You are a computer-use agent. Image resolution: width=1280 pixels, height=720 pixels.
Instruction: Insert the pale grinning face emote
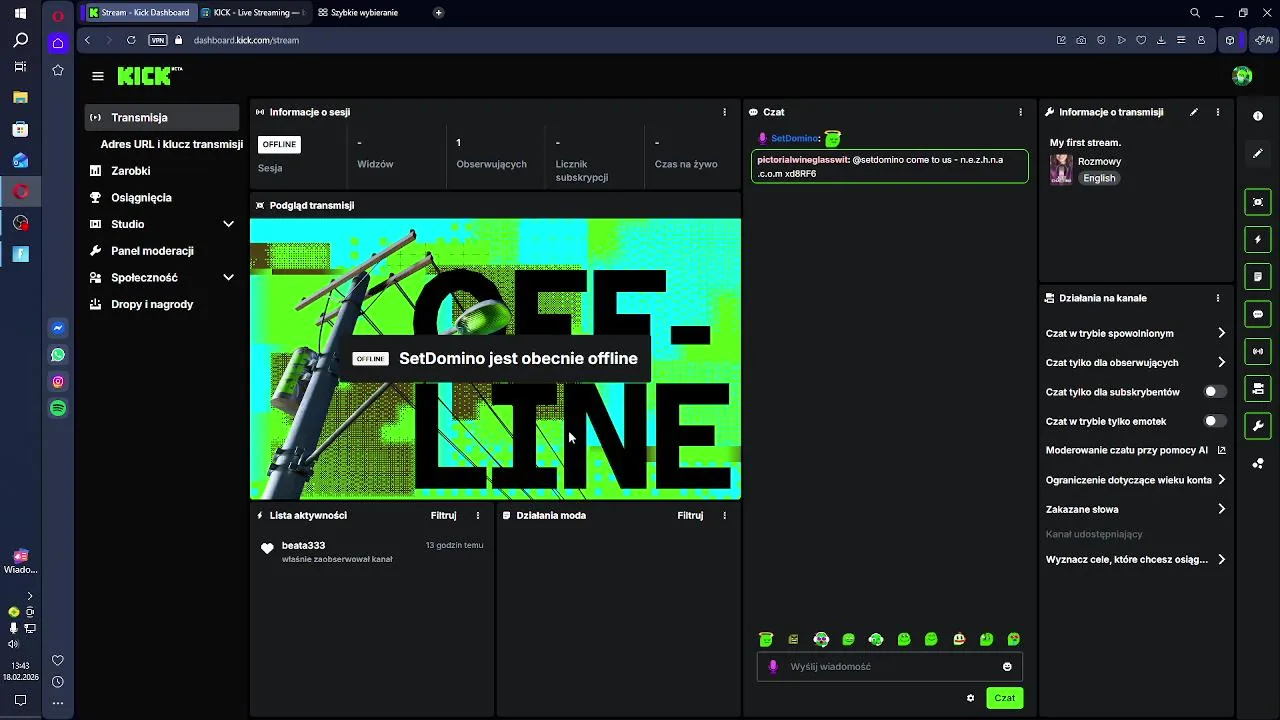pos(959,639)
